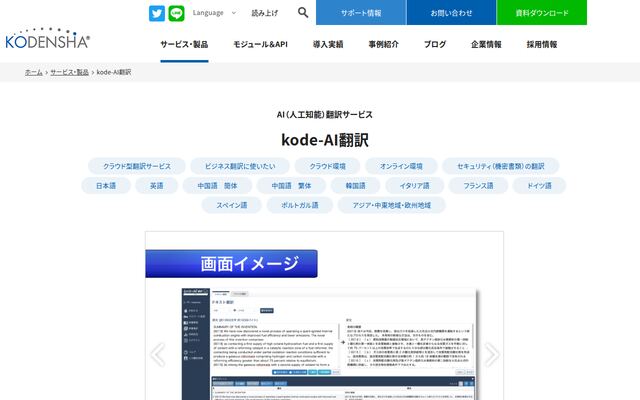Open the サポート情報 button

[361, 13]
